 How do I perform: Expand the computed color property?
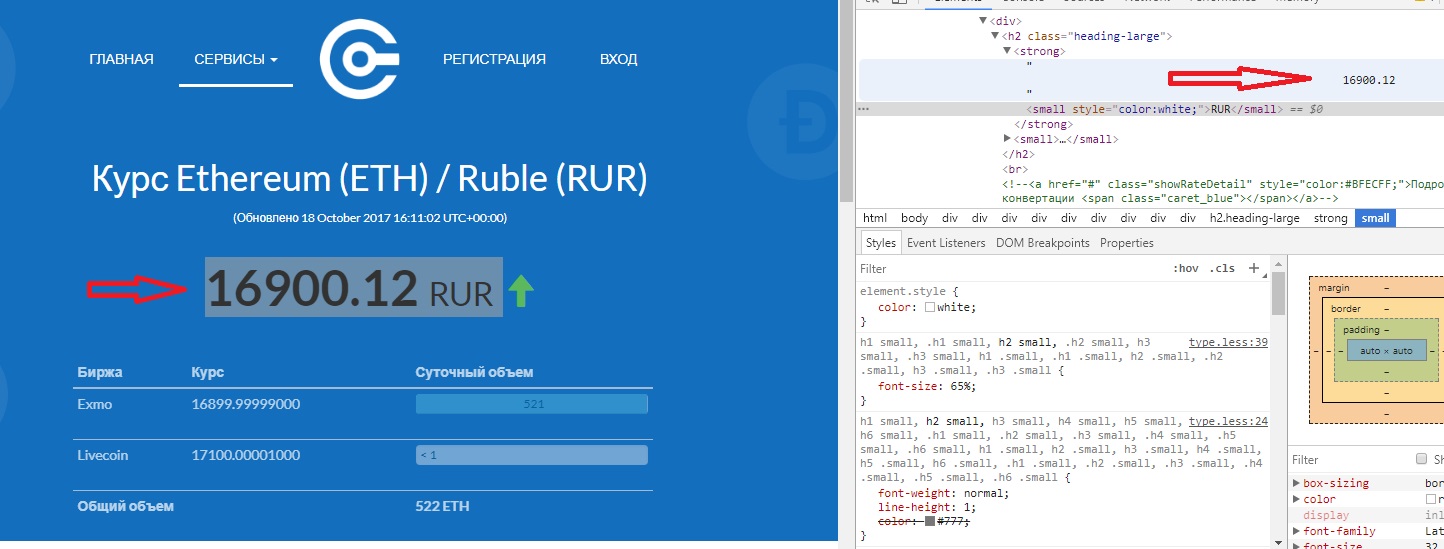[1297, 499]
